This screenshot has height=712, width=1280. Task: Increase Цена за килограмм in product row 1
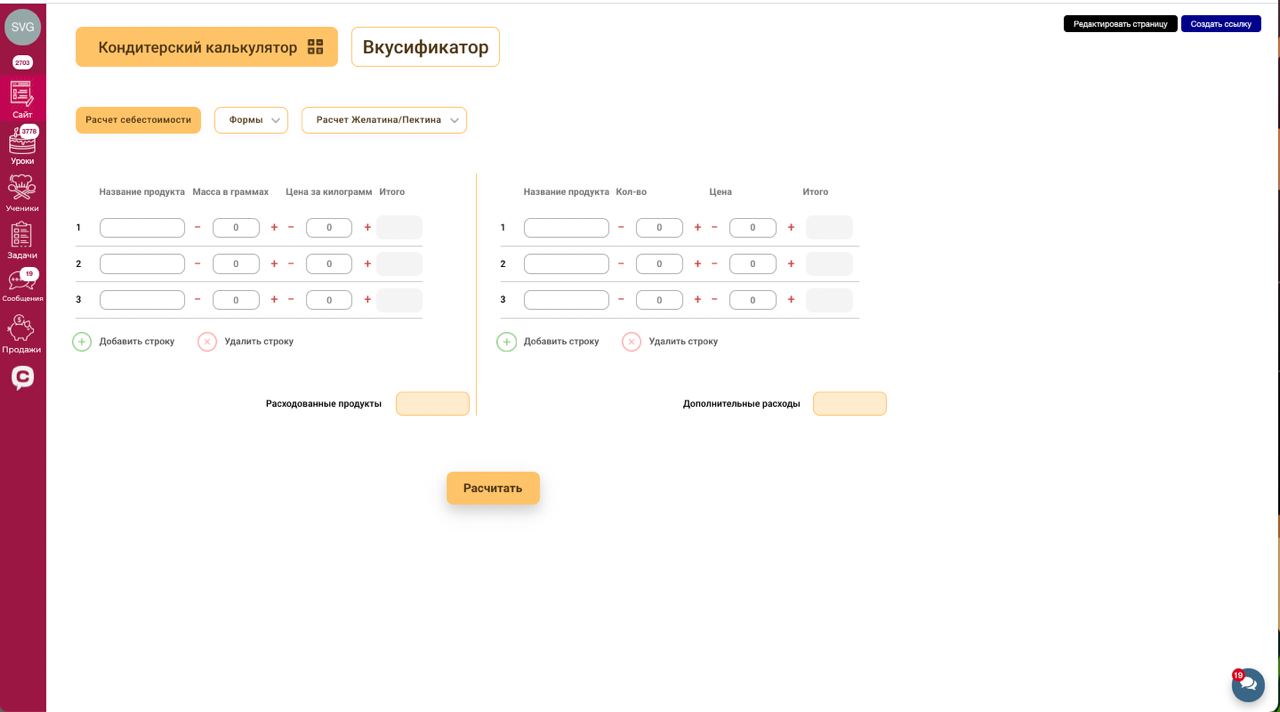tap(368, 228)
